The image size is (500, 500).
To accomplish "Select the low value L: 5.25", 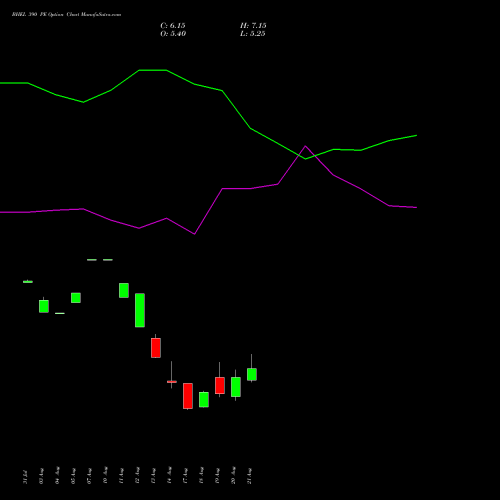I will coord(253,34).
